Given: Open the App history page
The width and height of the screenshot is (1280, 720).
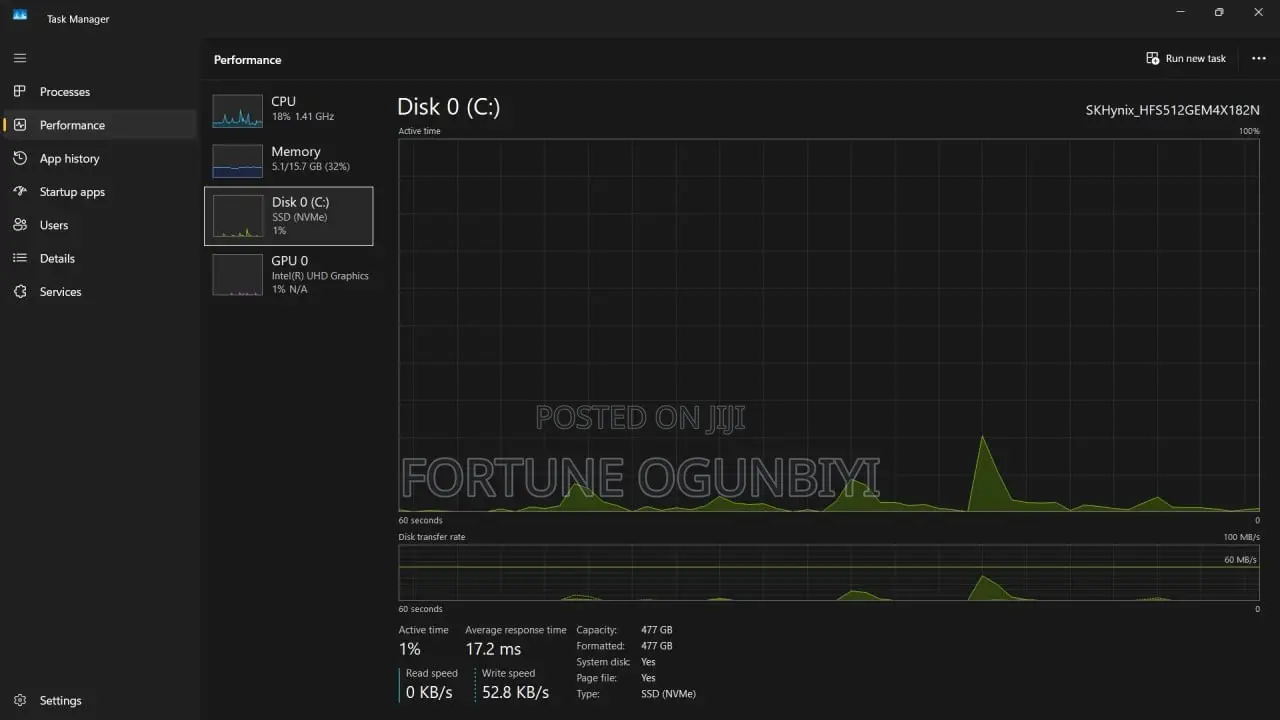Looking at the screenshot, I should [x=100, y=158].
